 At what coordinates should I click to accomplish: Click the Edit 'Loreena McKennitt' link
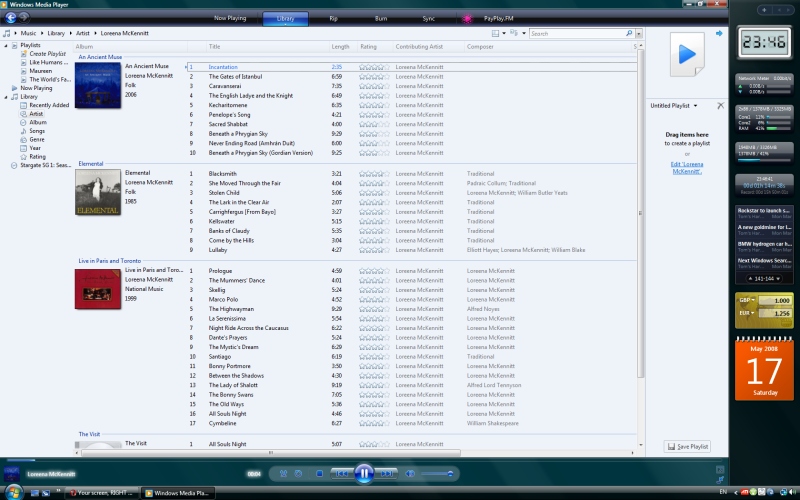coord(687,168)
